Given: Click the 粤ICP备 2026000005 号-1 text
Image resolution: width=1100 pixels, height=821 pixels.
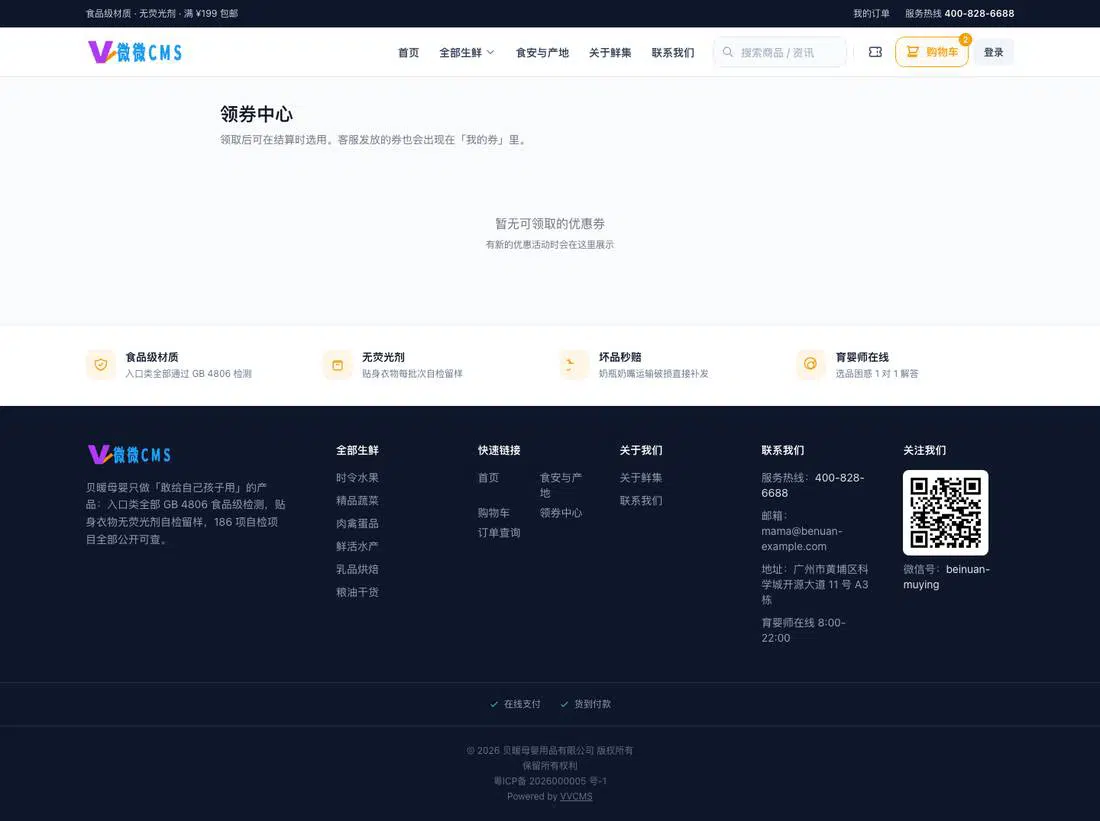Looking at the screenshot, I should tap(550, 781).
